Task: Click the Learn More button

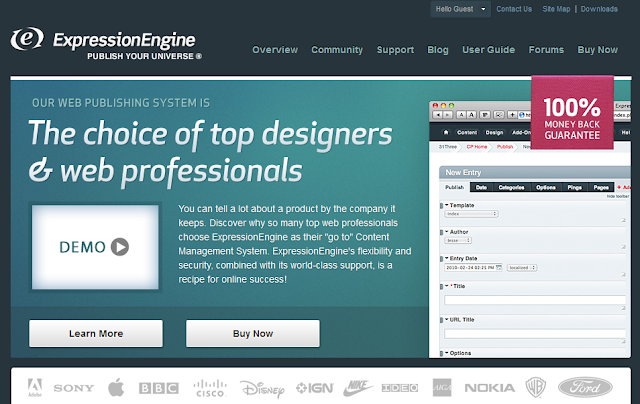Action: point(96,333)
